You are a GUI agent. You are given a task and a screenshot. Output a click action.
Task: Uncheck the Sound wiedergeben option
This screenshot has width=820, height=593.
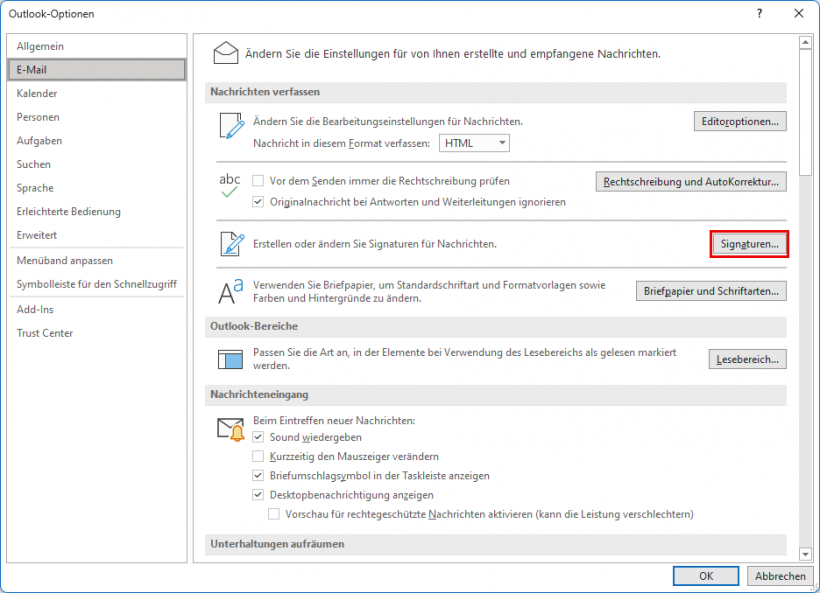click(258, 437)
